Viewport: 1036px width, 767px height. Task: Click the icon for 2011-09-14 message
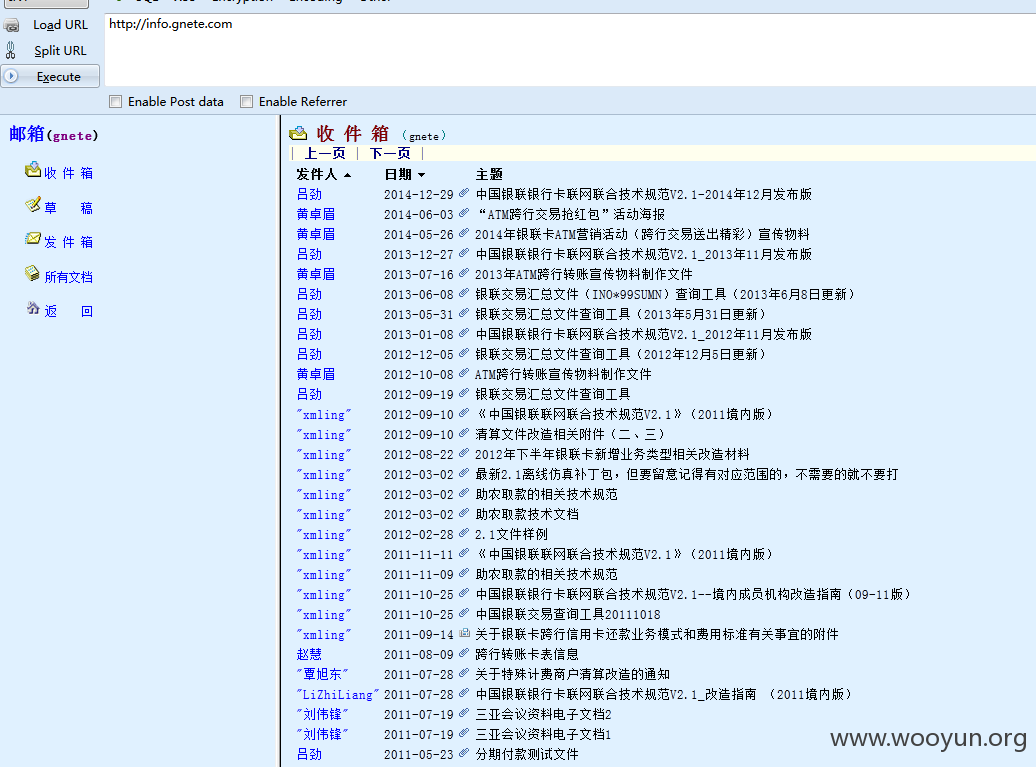click(464, 633)
